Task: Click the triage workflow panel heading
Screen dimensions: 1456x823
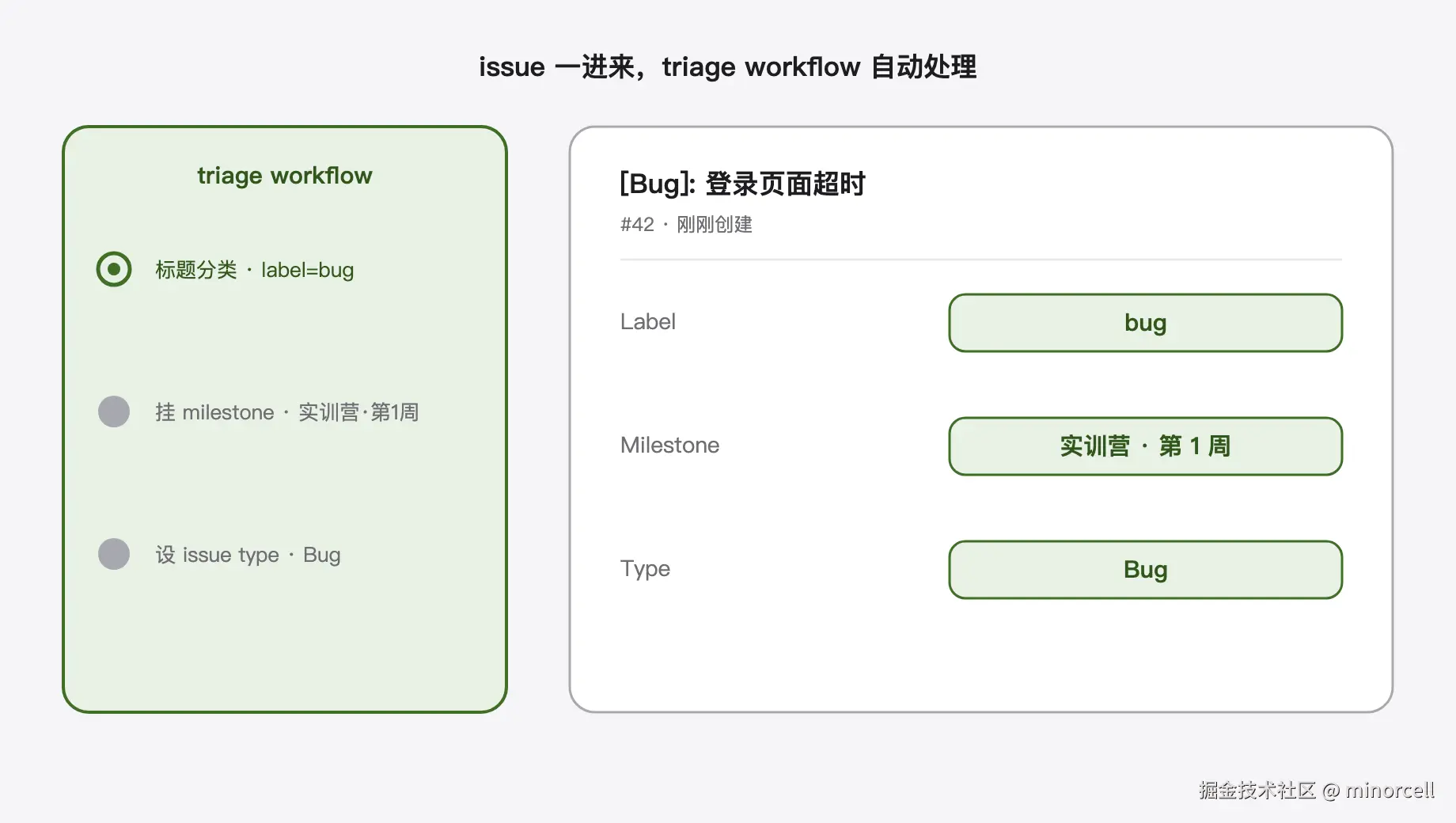Action: (x=285, y=176)
